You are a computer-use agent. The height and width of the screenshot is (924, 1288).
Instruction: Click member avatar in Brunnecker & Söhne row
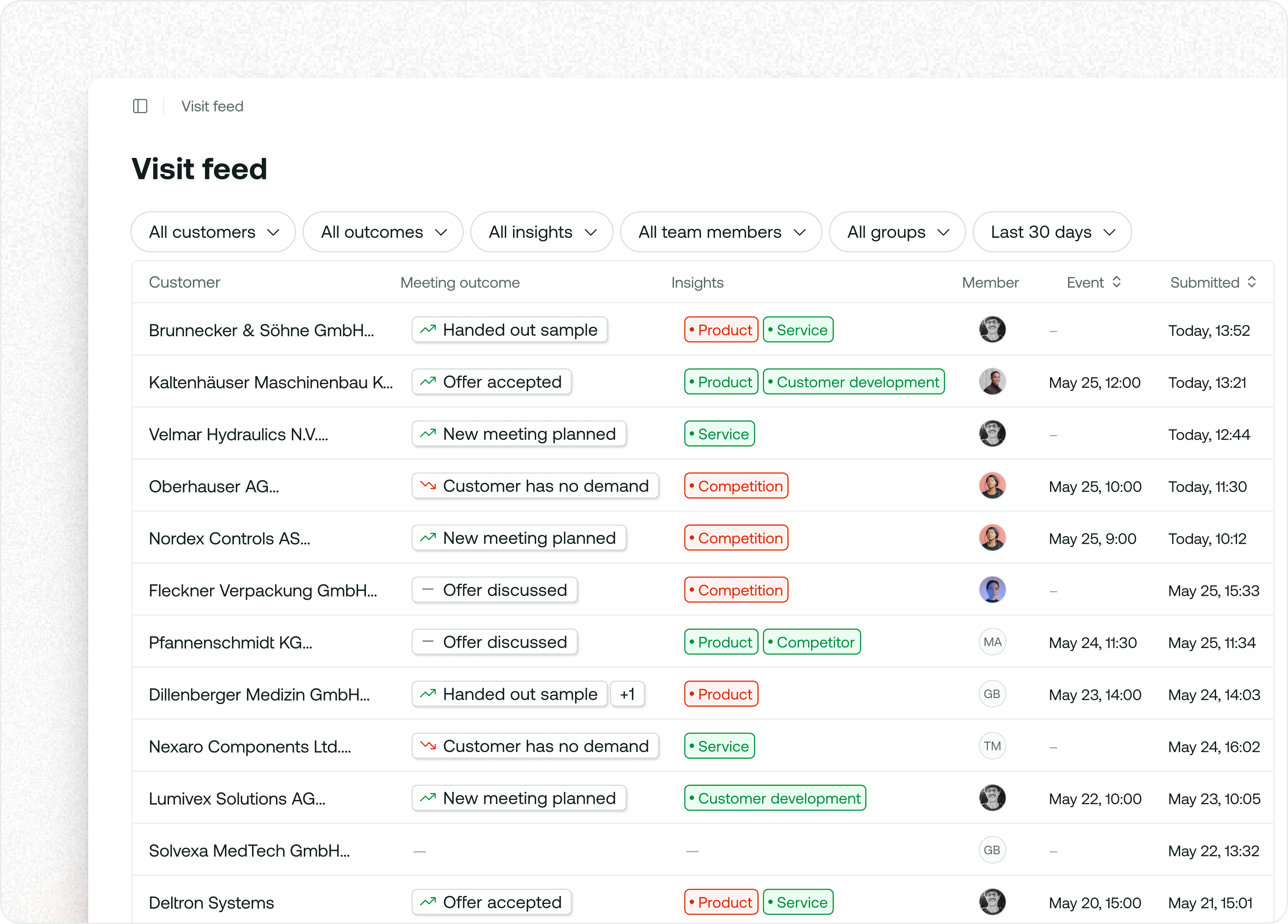click(992, 329)
